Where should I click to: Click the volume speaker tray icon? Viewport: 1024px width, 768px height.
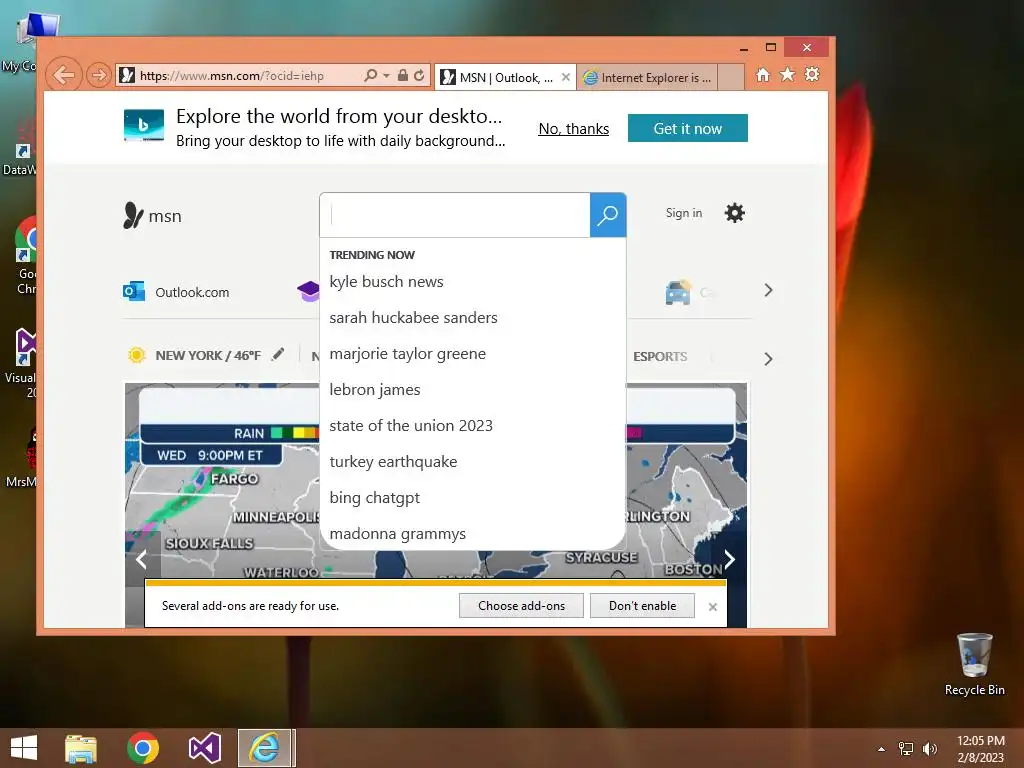point(930,749)
